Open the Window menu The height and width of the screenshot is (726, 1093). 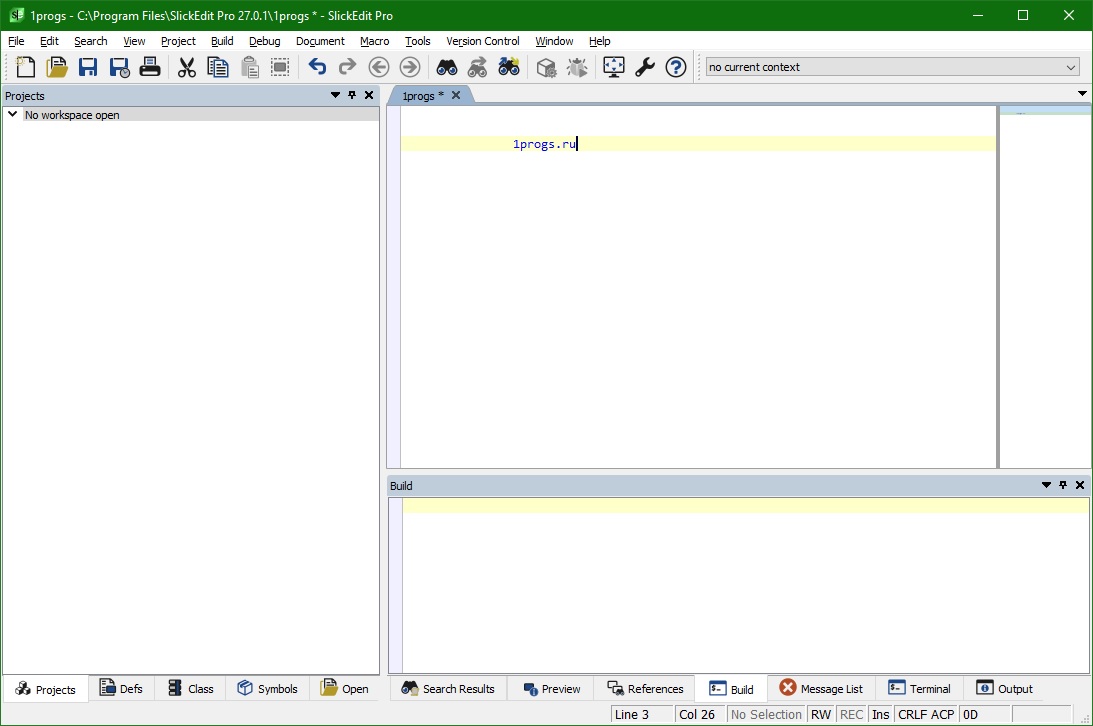[554, 41]
